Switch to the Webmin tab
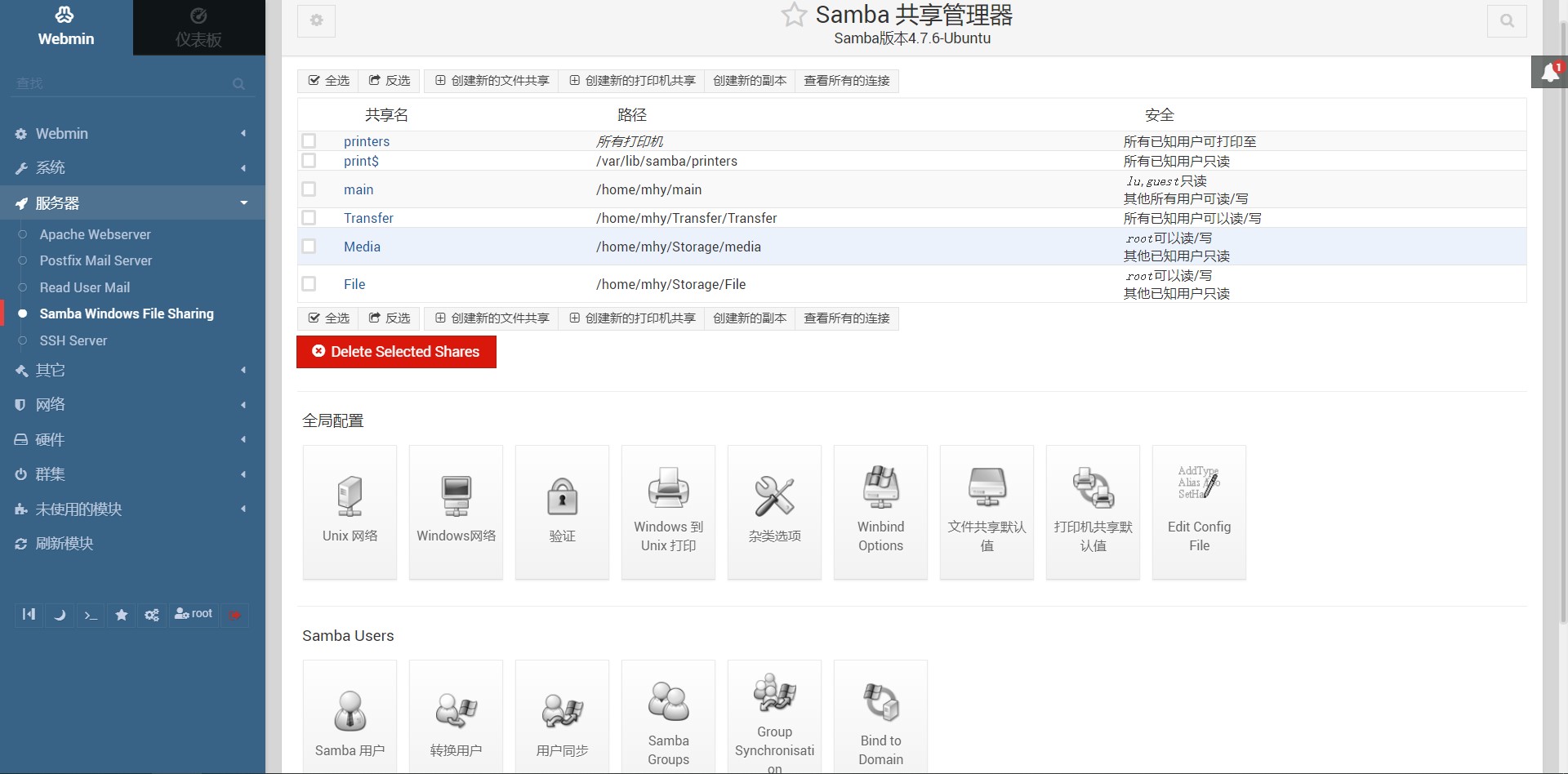1568x774 pixels. click(x=66, y=27)
